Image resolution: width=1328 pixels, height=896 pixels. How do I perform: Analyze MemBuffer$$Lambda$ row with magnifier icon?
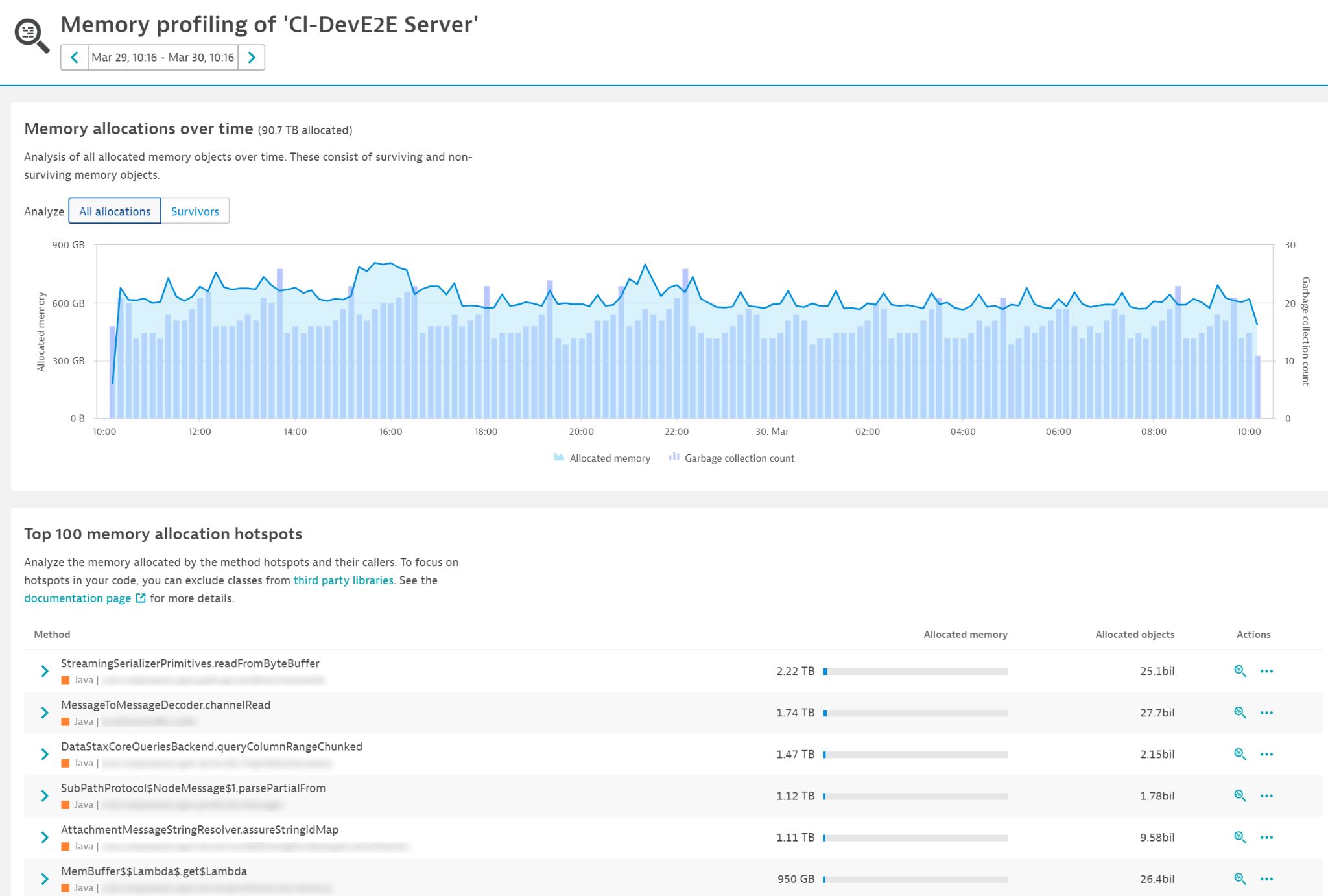click(x=1240, y=878)
